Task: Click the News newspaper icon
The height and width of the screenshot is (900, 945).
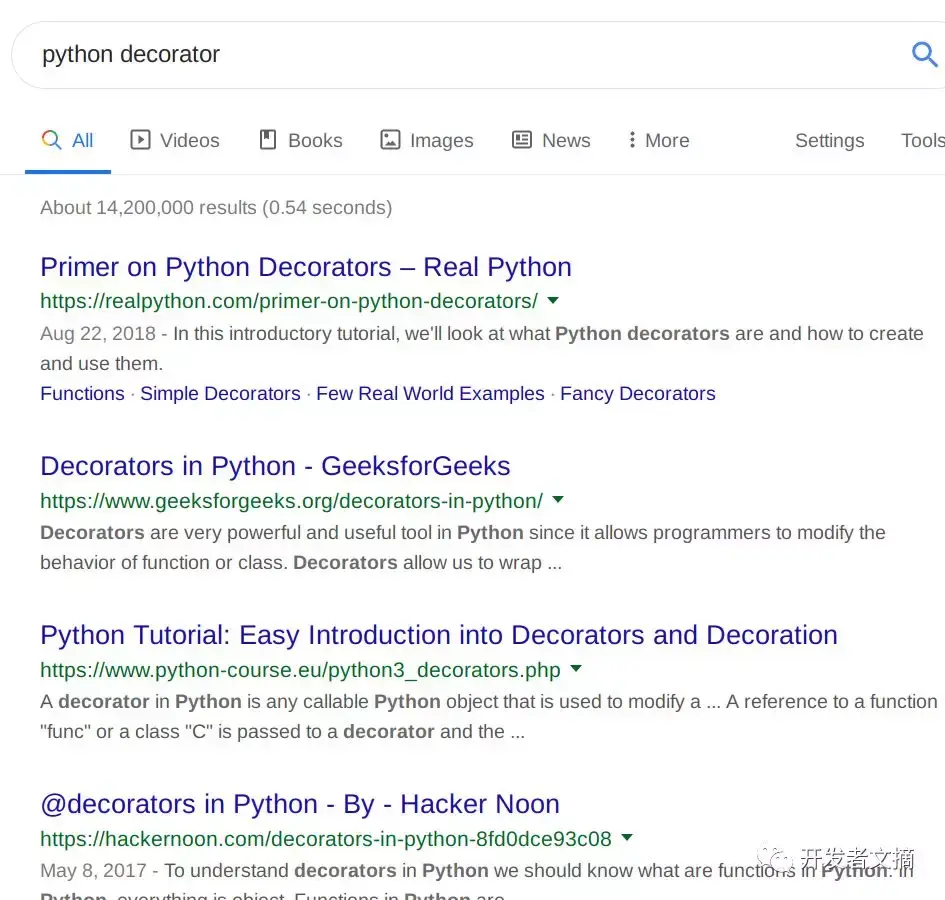Action: pos(521,140)
